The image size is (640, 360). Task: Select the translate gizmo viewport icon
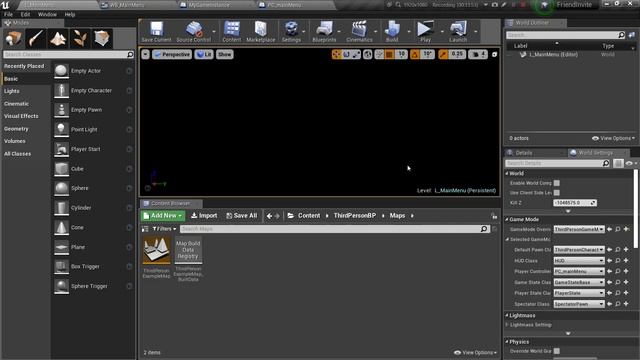(x=336, y=54)
